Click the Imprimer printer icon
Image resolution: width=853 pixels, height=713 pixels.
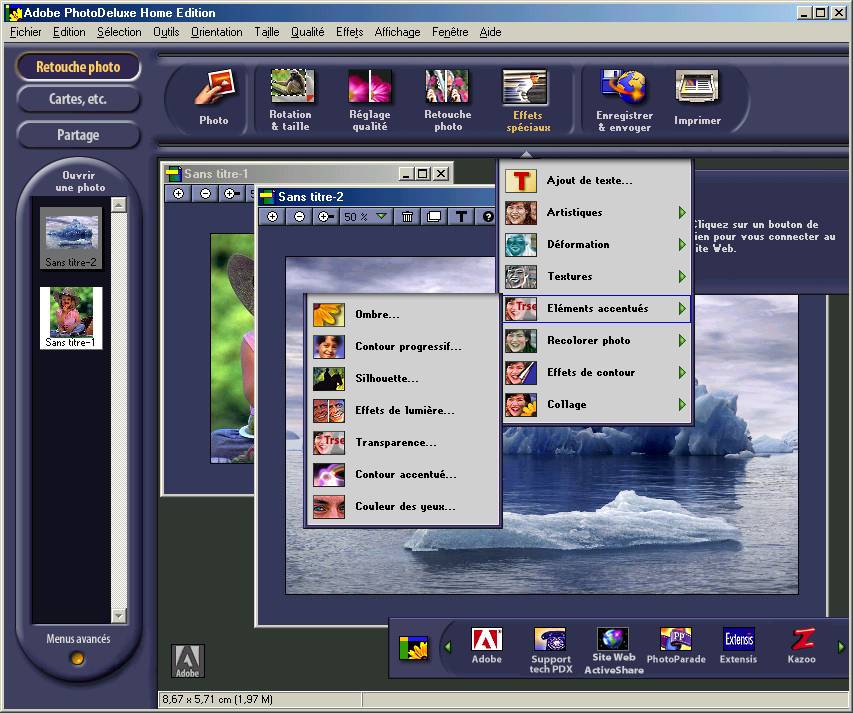pos(697,88)
